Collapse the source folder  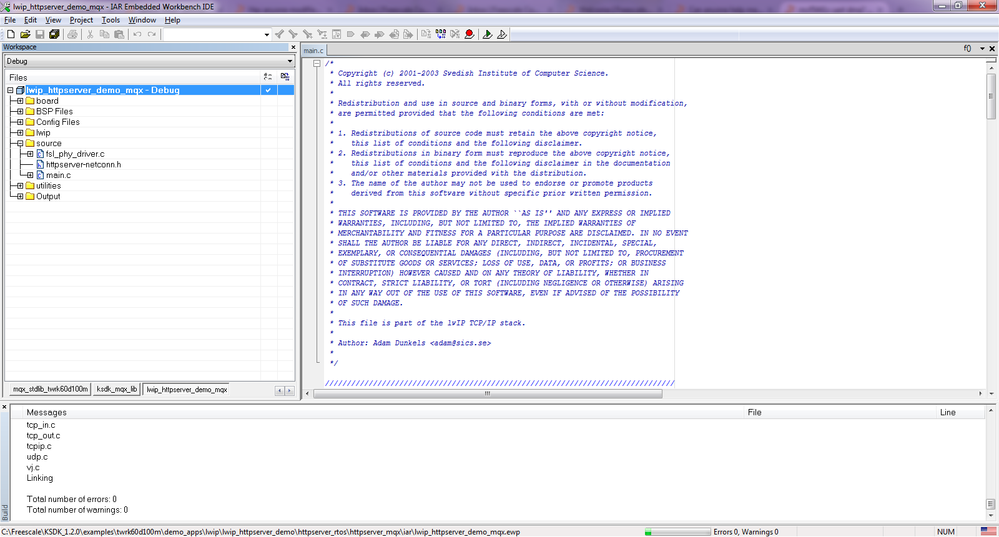(20, 143)
